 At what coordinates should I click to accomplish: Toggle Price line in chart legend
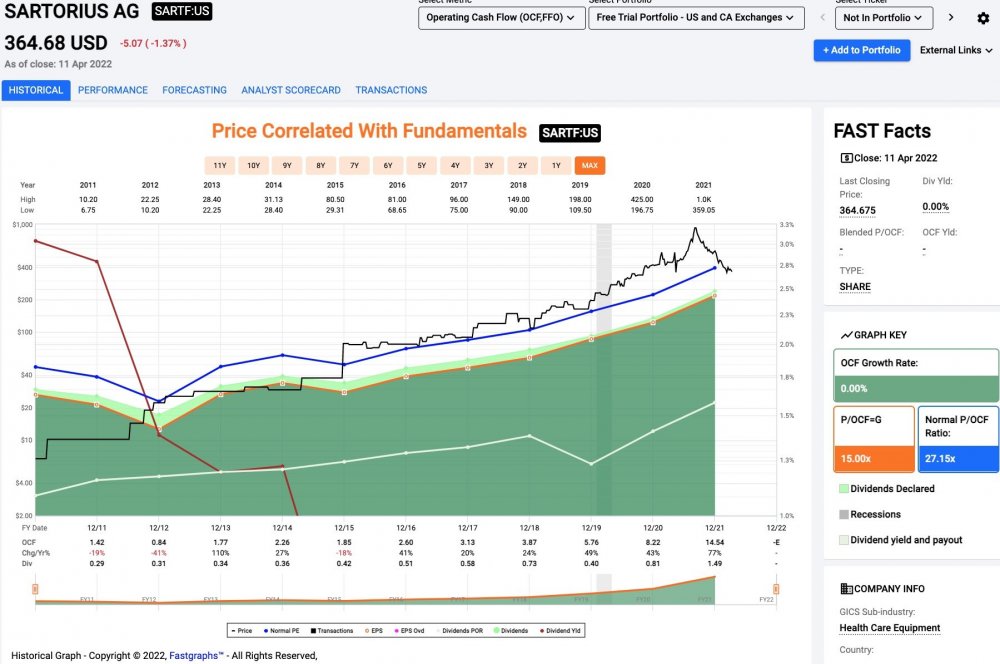[240, 632]
